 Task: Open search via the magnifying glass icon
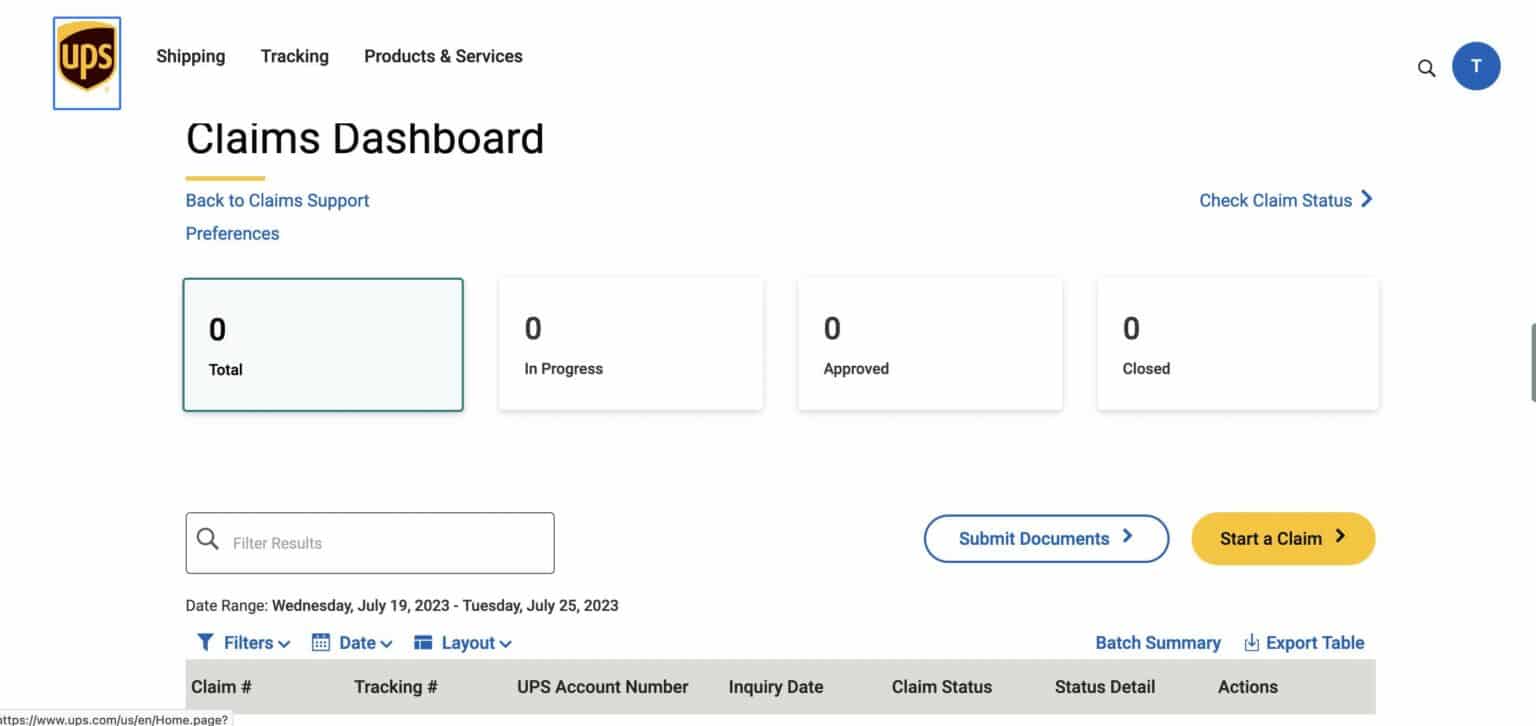[x=1426, y=68]
